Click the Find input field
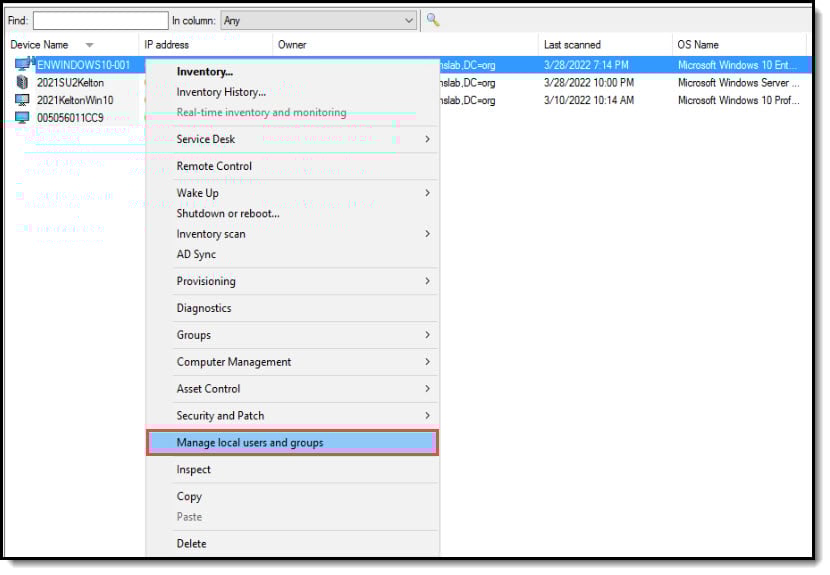The image size is (830, 575). (x=101, y=21)
